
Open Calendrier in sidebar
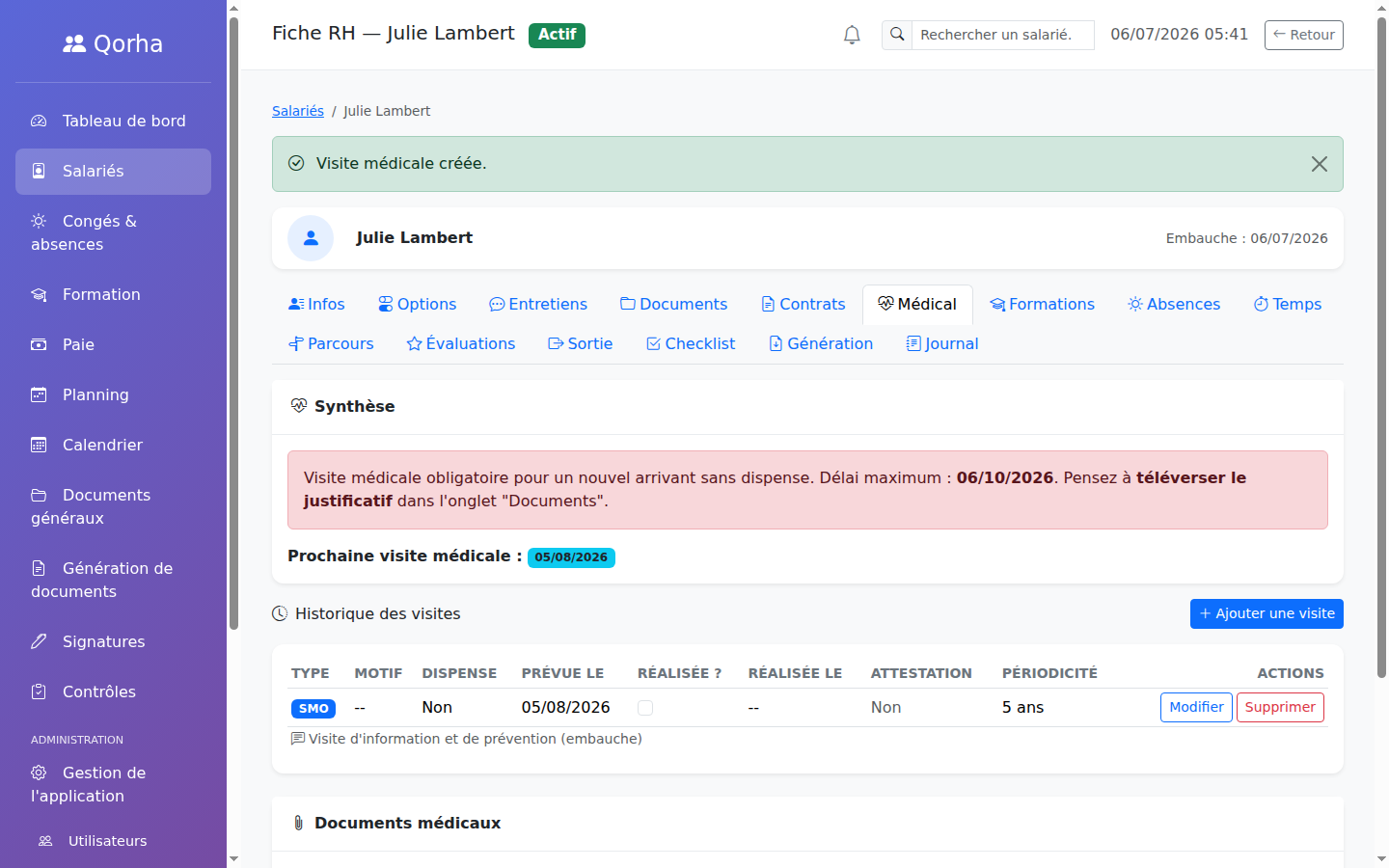(113, 445)
